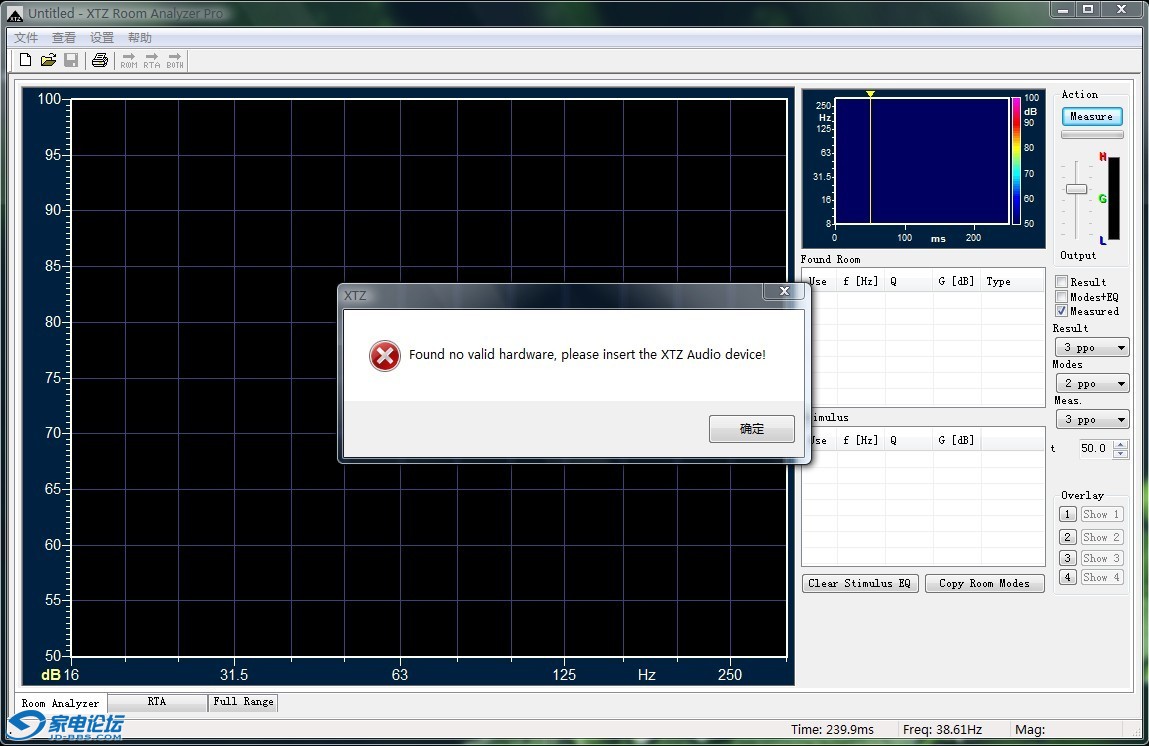Click the Show 2 overlay button
The image size is (1149, 746).
click(x=1101, y=537)
